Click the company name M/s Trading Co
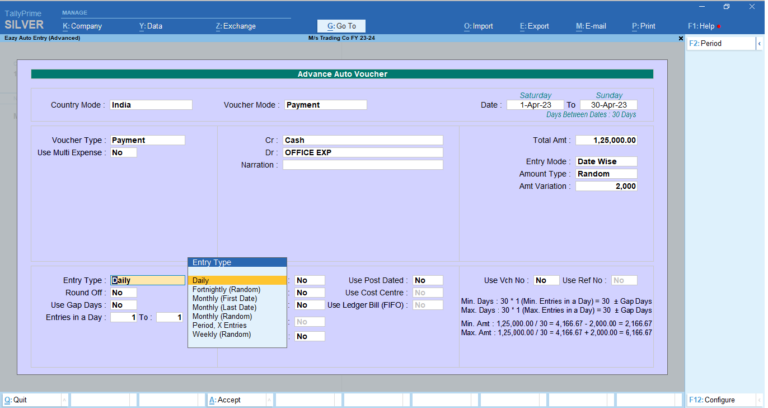Screen dimensions: 768x408 [341, 38]
